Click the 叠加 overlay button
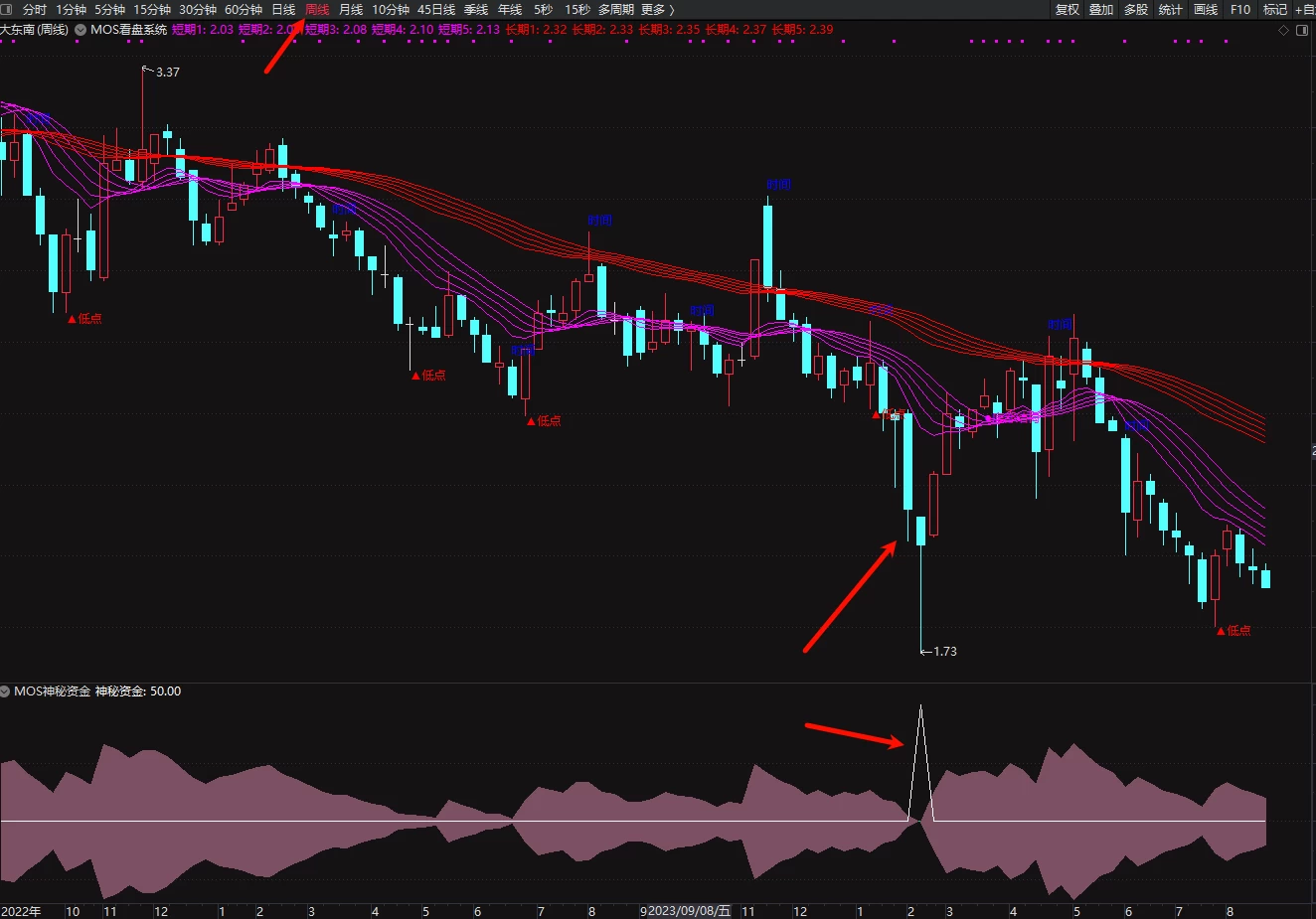 pyautogui.click(x=1101, y=10)
